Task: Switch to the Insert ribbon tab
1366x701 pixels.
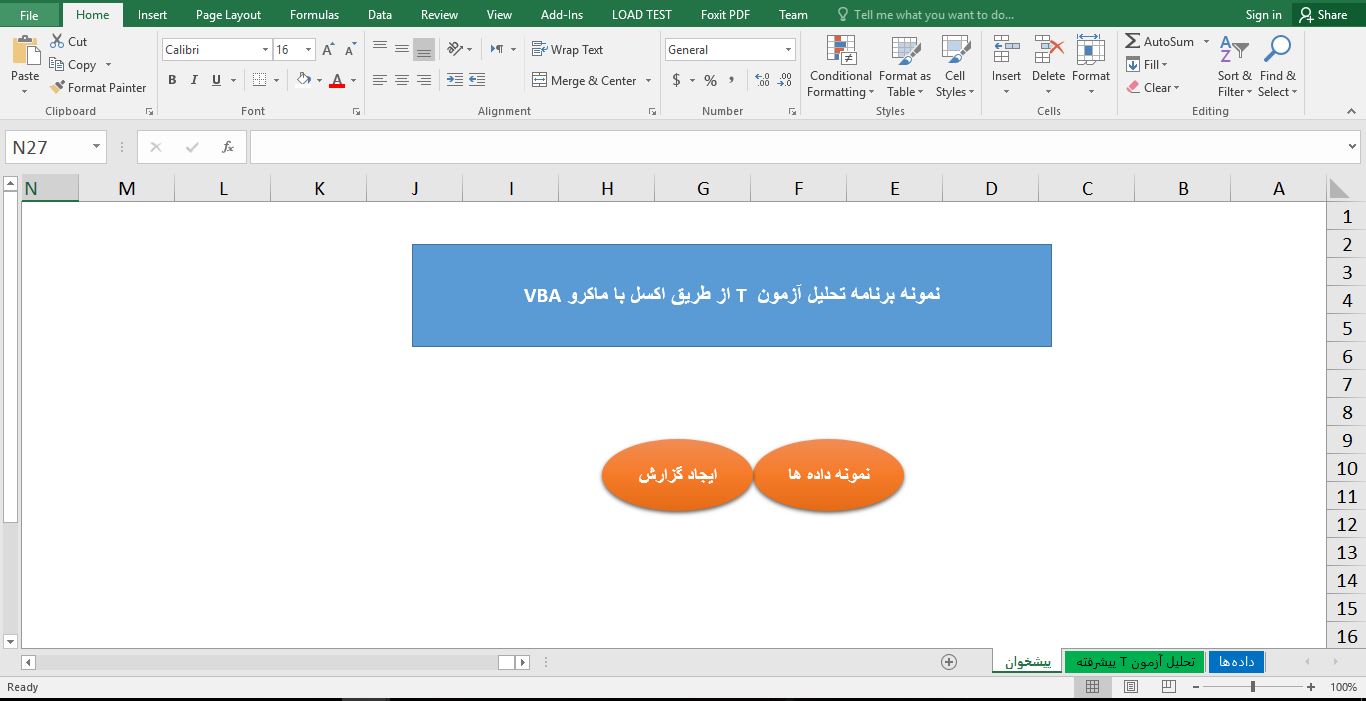Action: click(152, 15)
